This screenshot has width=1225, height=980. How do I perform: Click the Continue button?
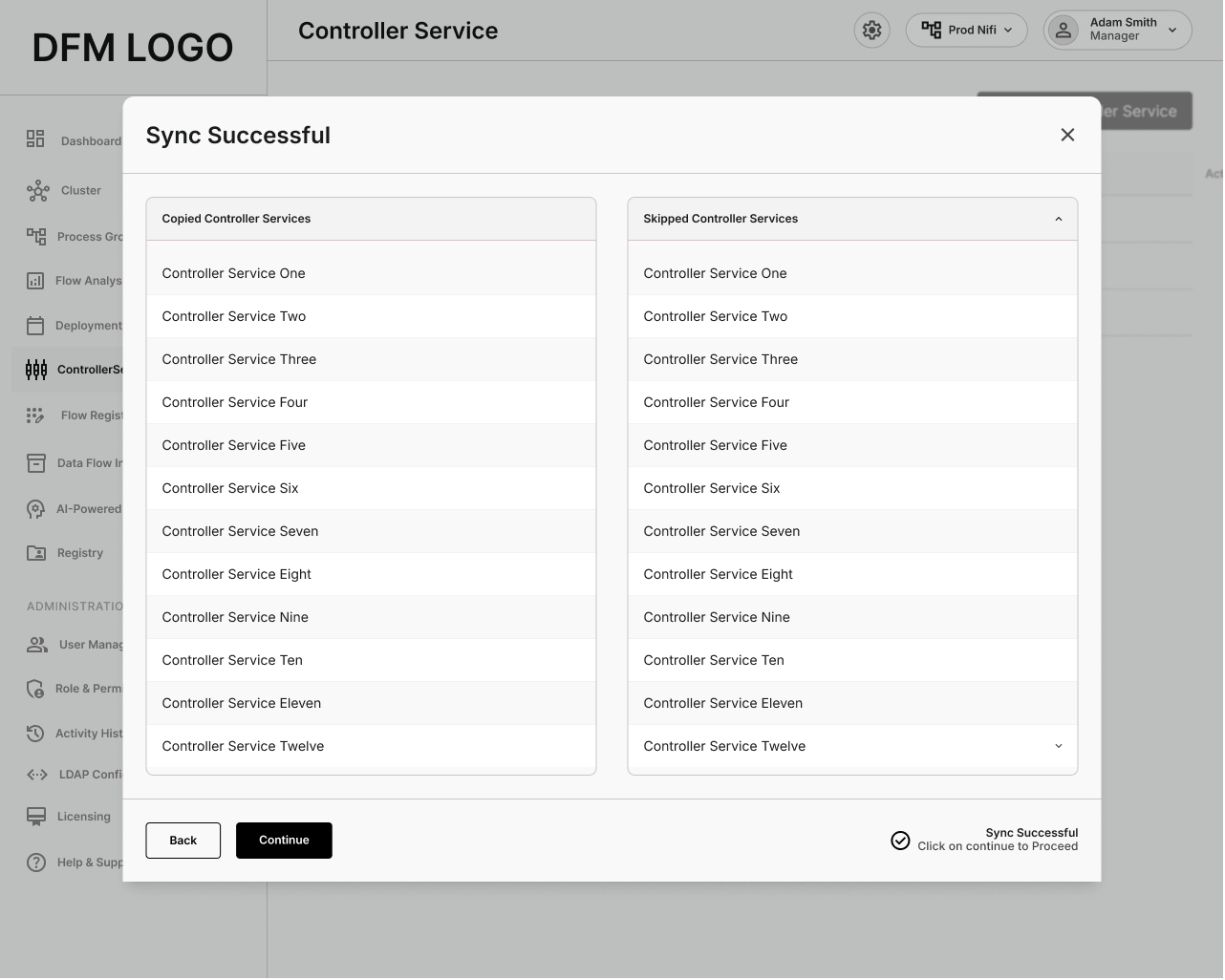(284, 842)
